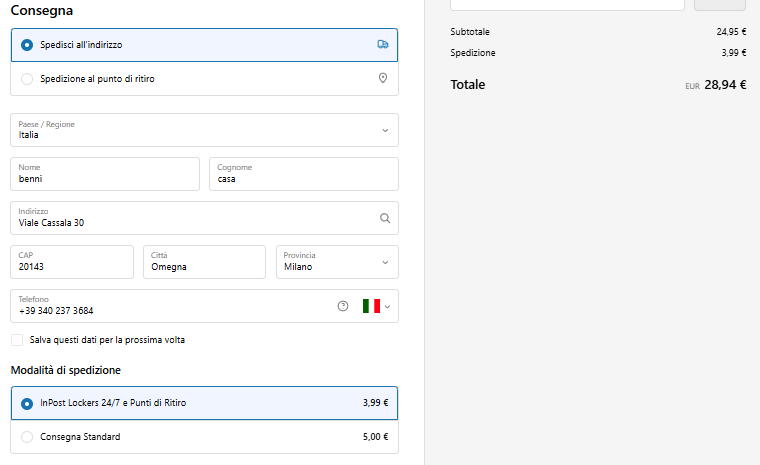
Task: Click the CAP field showing 20143
Action: point(72,262)
